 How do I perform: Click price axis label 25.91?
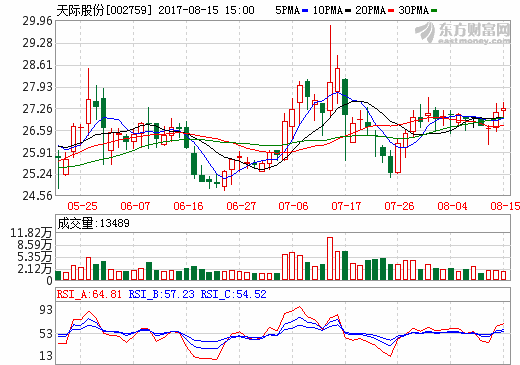[38, 153]
